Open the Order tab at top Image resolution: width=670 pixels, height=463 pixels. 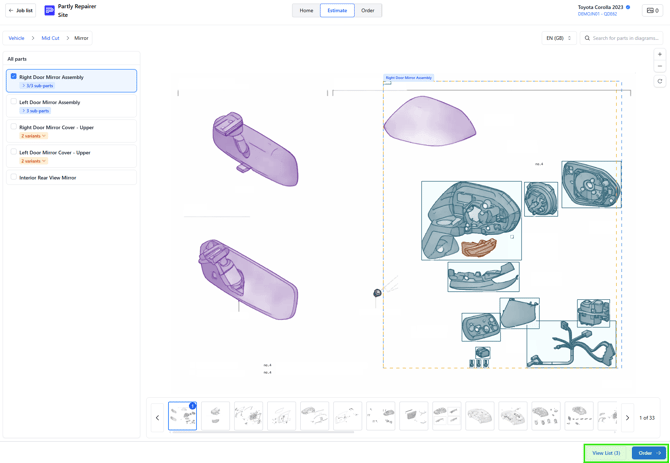pos(367,10)
